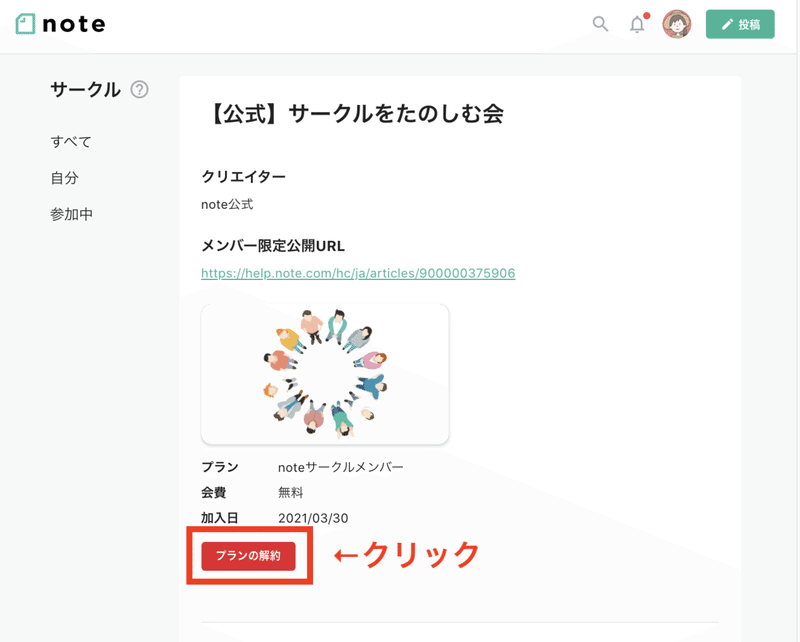
Task: Click the red notification dot on the bell
Action: point(645,15)
